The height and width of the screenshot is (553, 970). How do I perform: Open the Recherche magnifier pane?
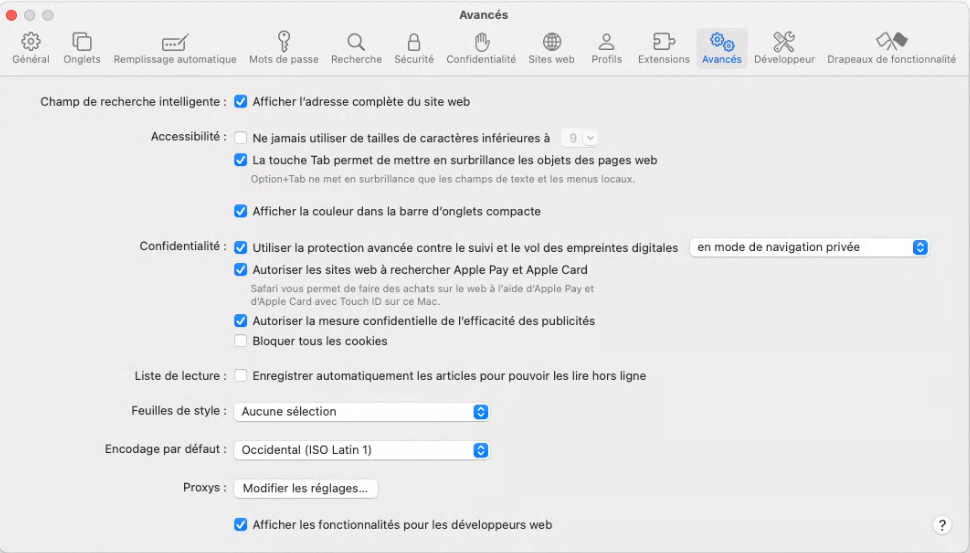(x=356, y=48)
